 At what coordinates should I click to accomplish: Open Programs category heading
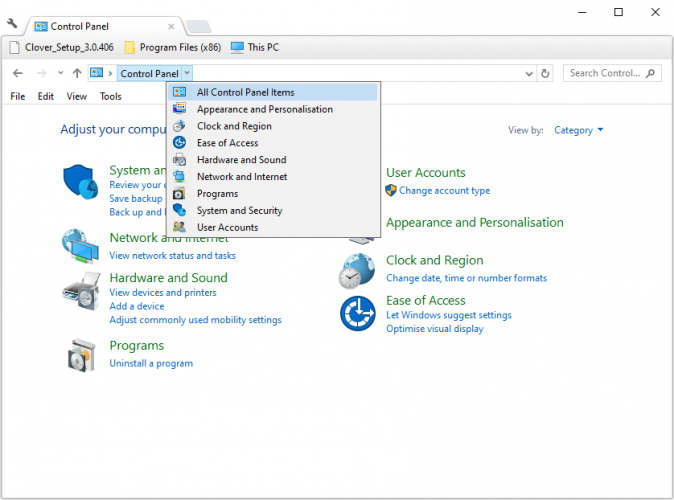coord(137,345)
